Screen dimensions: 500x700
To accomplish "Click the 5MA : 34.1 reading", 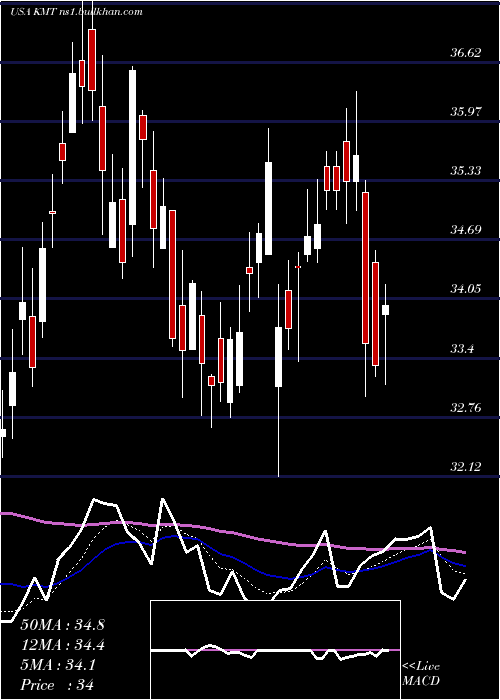I will click(58, 665).
